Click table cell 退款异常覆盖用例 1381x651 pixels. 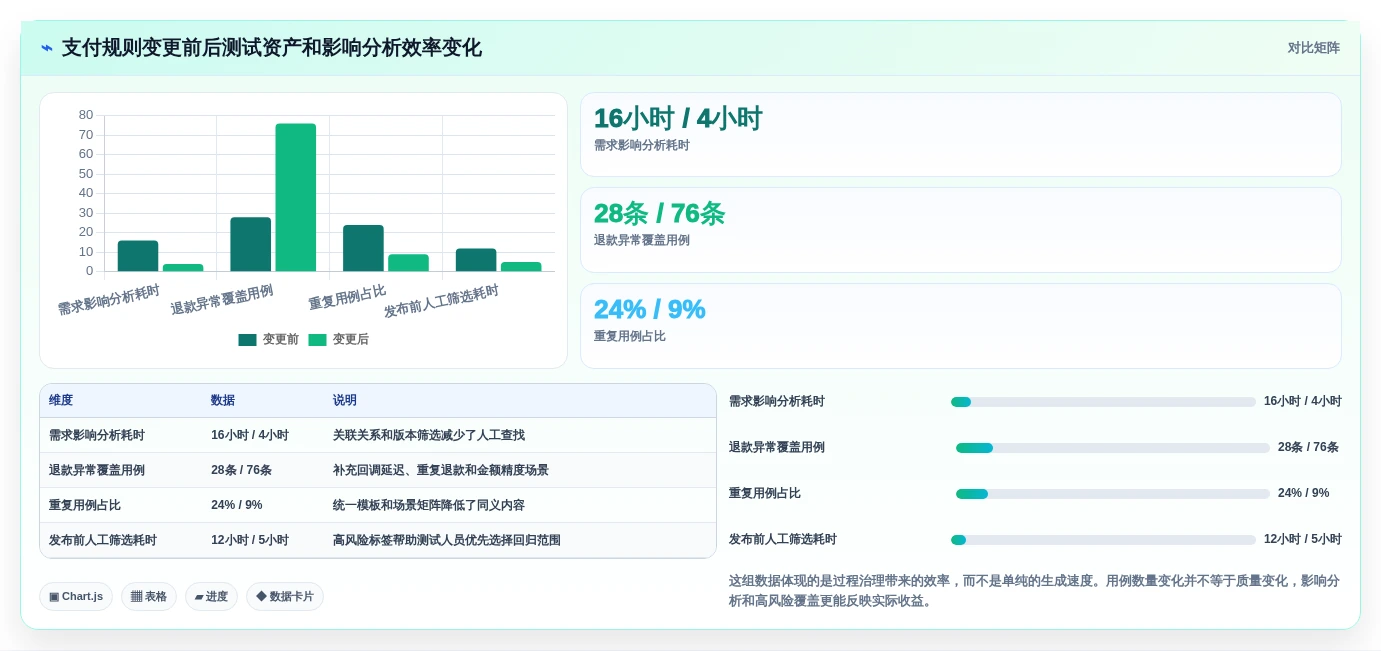[121, 470]
